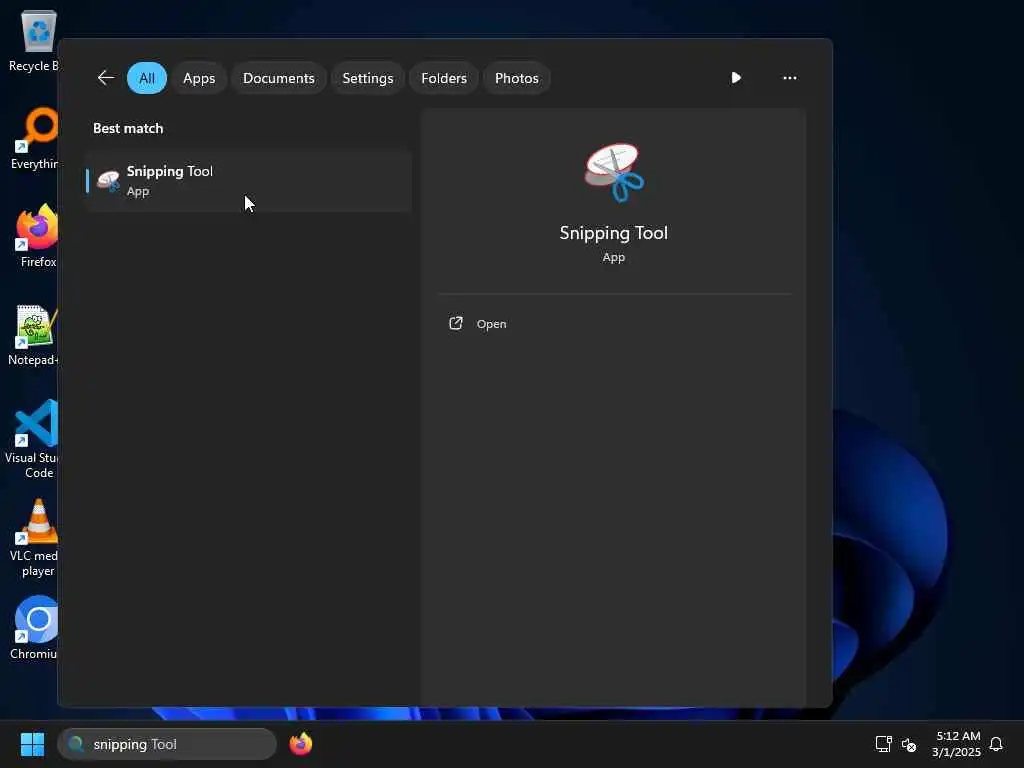
Task: Select the Recycle Bin desktop icon
Action: coord(33,40)
